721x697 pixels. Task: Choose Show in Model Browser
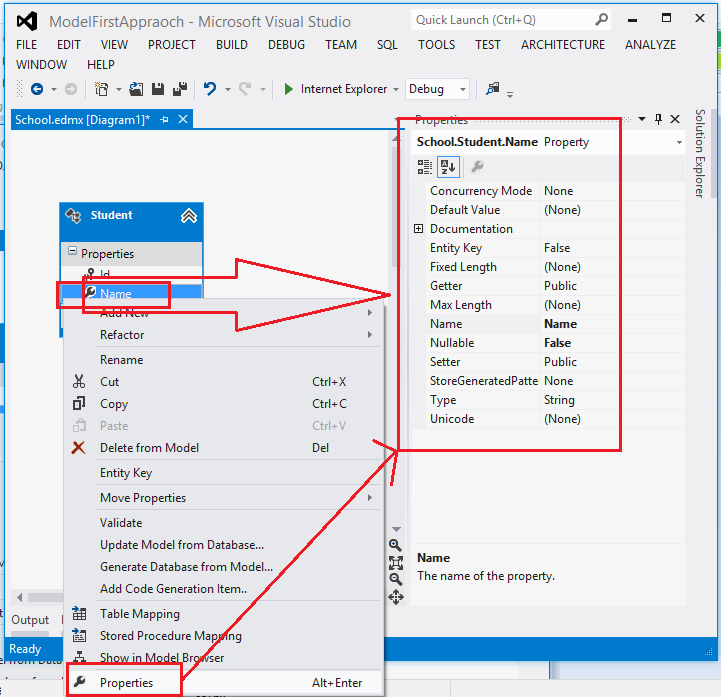point(223,657)
